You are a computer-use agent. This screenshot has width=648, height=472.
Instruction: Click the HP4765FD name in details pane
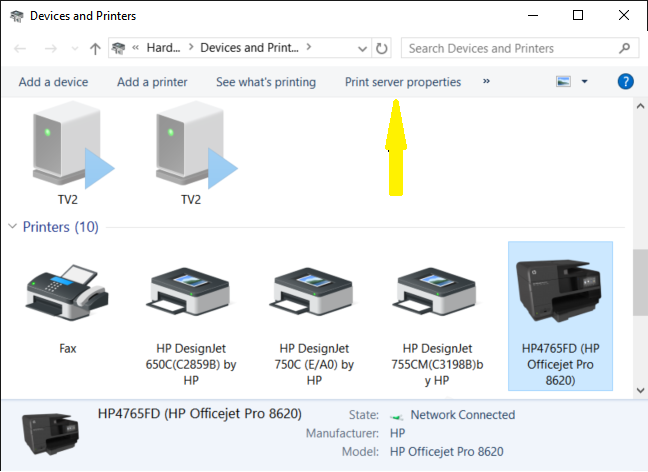200,414
